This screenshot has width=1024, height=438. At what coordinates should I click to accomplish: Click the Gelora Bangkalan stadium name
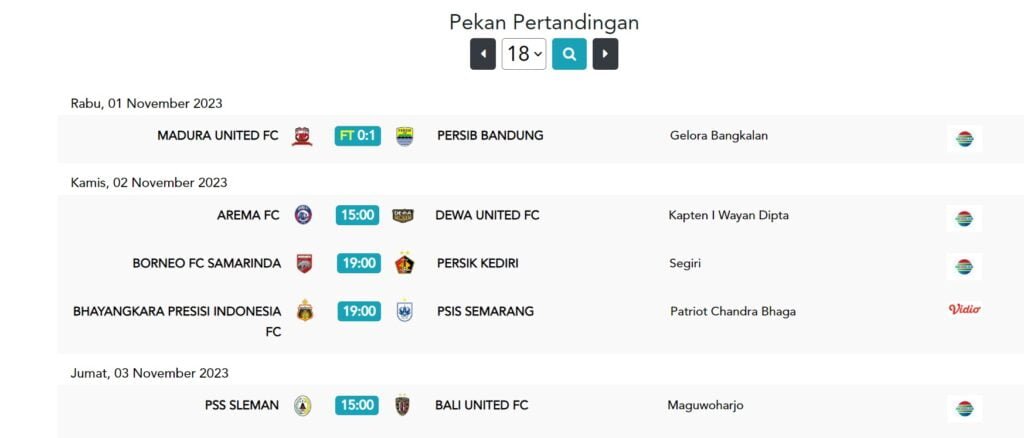click(x=718, y=136)
